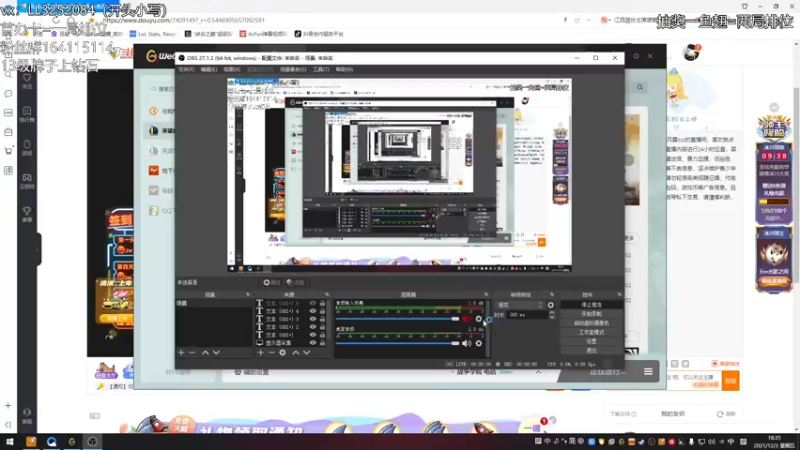Open hamburger menu in WeGame window
The width and height of the screenshot is (800, 450).
pos(648,371)
